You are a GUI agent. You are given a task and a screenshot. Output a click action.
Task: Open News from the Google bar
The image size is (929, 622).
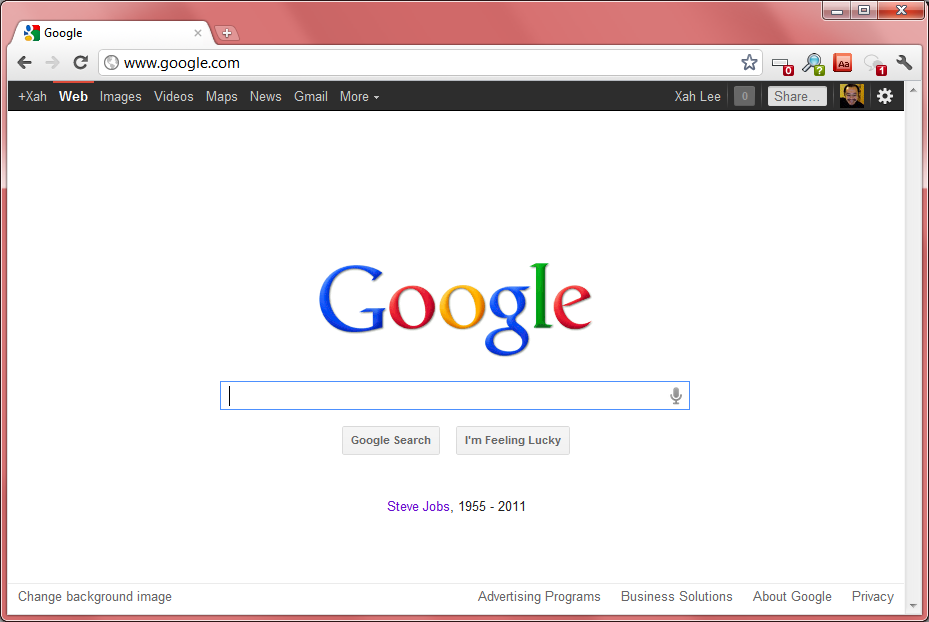click(265, 97)
